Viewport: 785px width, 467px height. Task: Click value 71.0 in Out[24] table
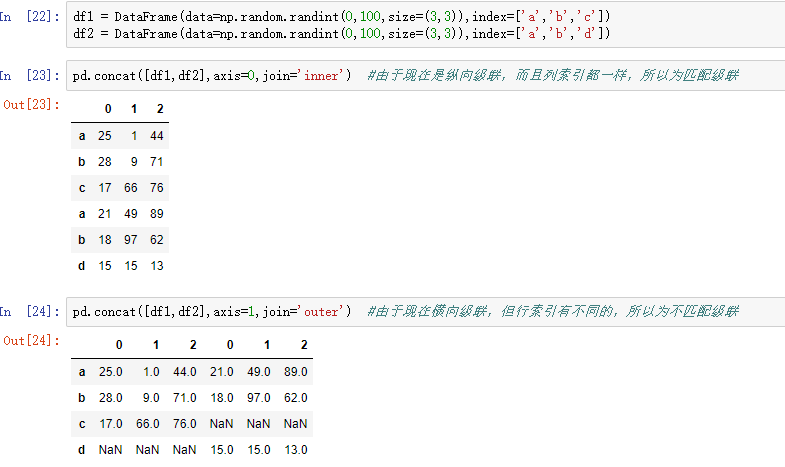click(x=185, y=398)
